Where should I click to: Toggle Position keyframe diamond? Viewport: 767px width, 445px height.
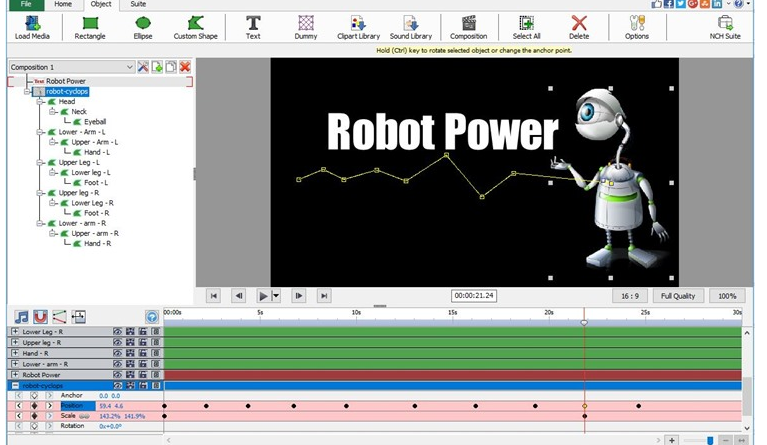coord(33,406)
